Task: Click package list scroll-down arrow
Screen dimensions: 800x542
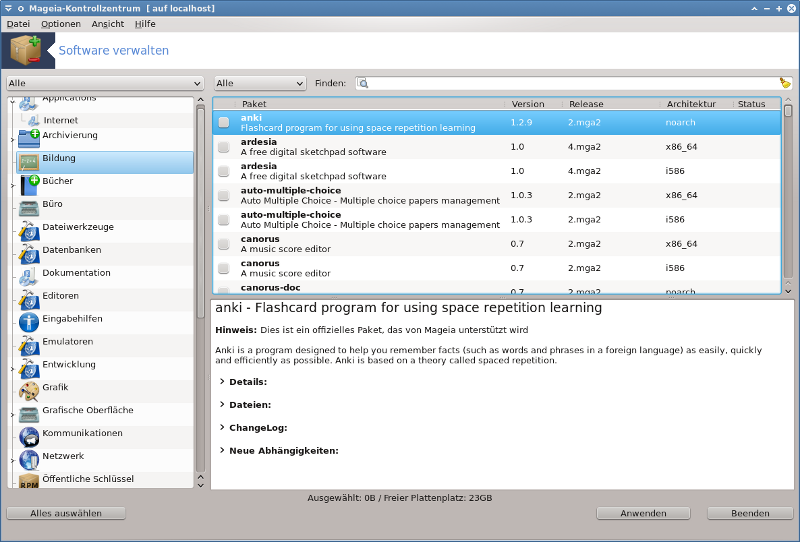Action: tap(788, 291)
